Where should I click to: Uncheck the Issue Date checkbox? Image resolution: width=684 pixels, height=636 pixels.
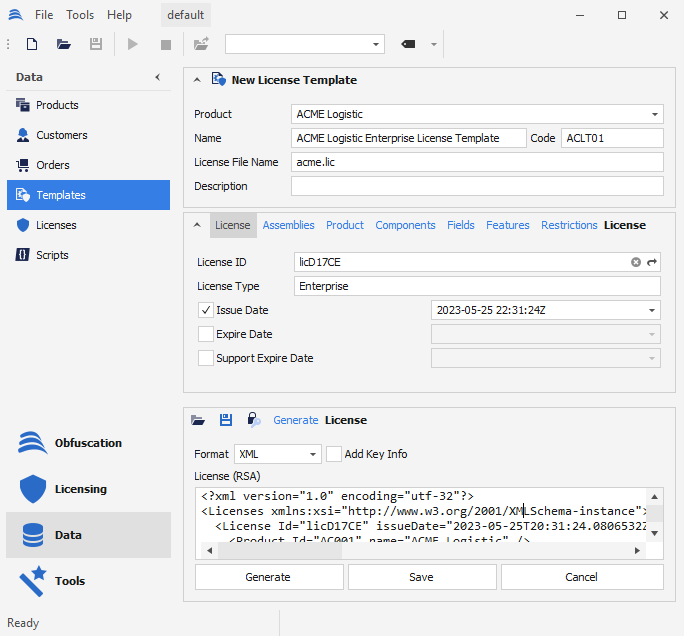point(206,310)
